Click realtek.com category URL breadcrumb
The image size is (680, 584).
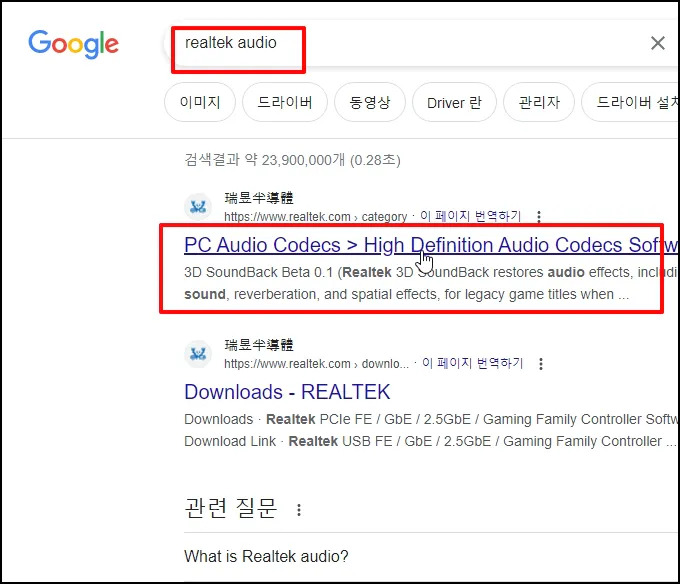315,216
